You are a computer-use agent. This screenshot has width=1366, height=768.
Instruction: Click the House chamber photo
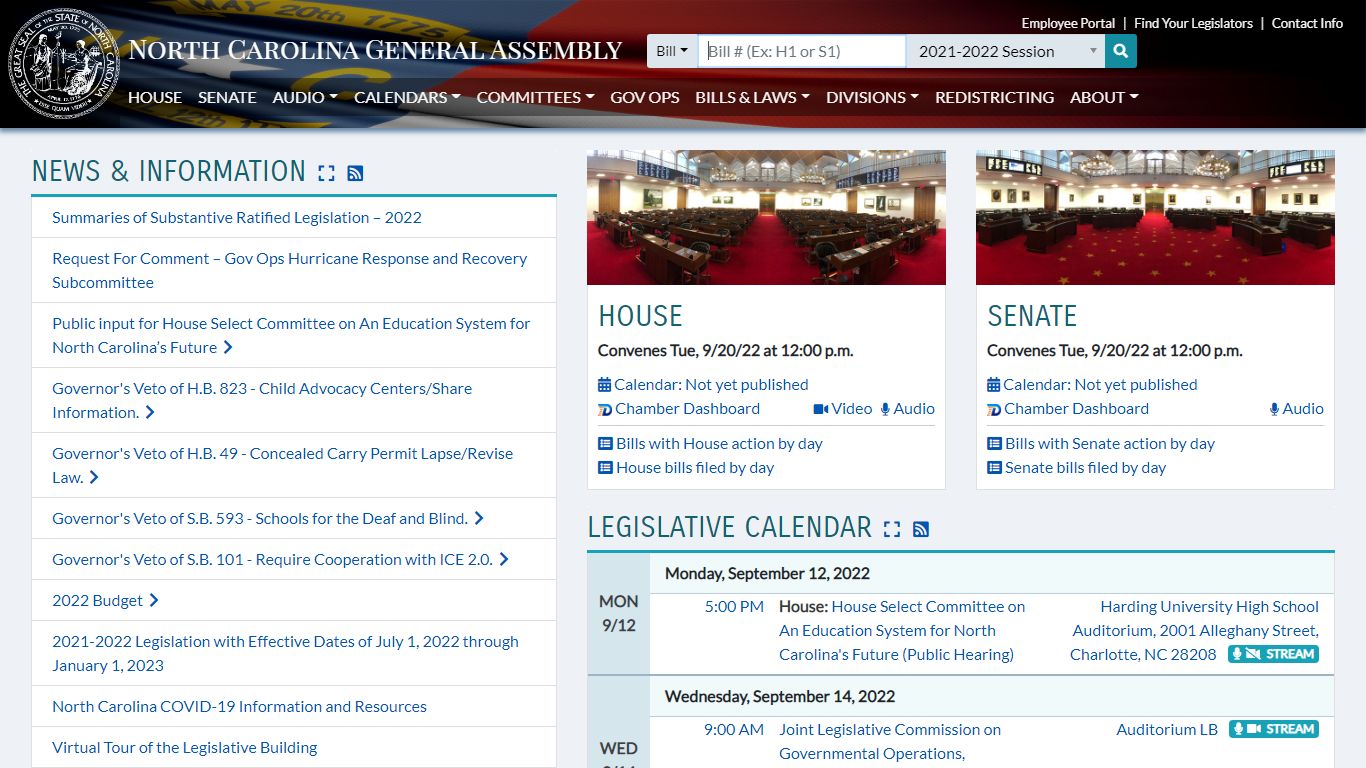[766, 217]
